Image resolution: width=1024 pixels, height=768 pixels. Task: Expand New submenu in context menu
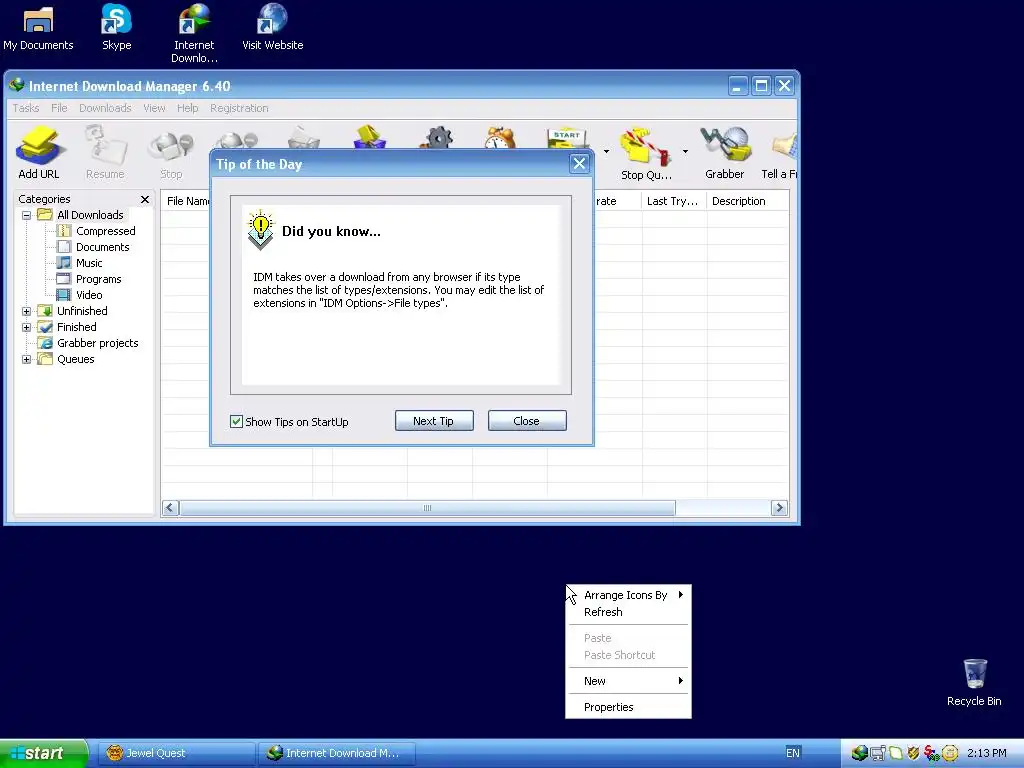(x=628, y=680)
